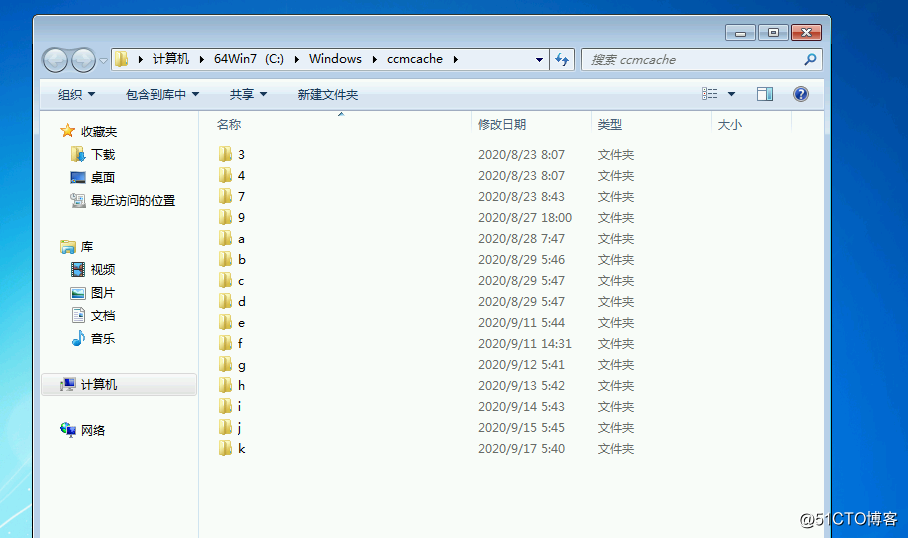The image size is (908, 538).
Task: Go back with the Back arrow button
Action: pyautogui.click(x=56, y=60)
